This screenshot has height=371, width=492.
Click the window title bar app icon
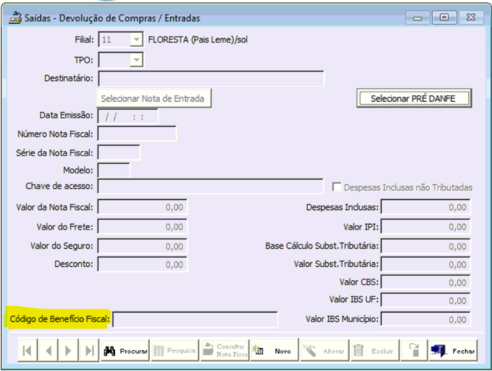pyautogui.click(x=15, y=18)
